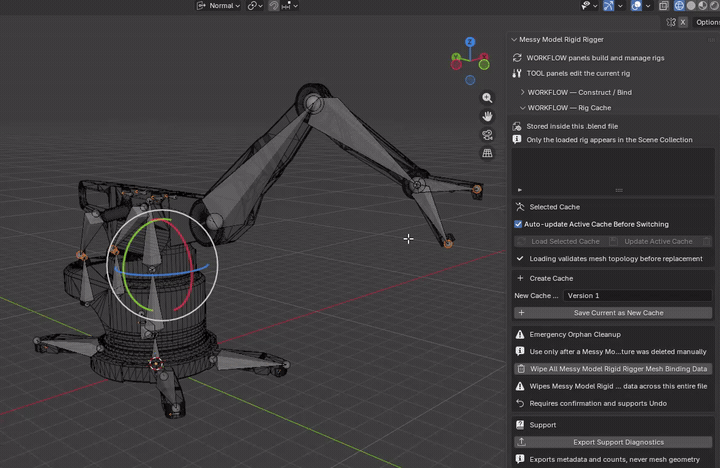Viewport: 720px width, 468px height.
Task: Toggle X-ray mode icon
Action: pos(664,6)
